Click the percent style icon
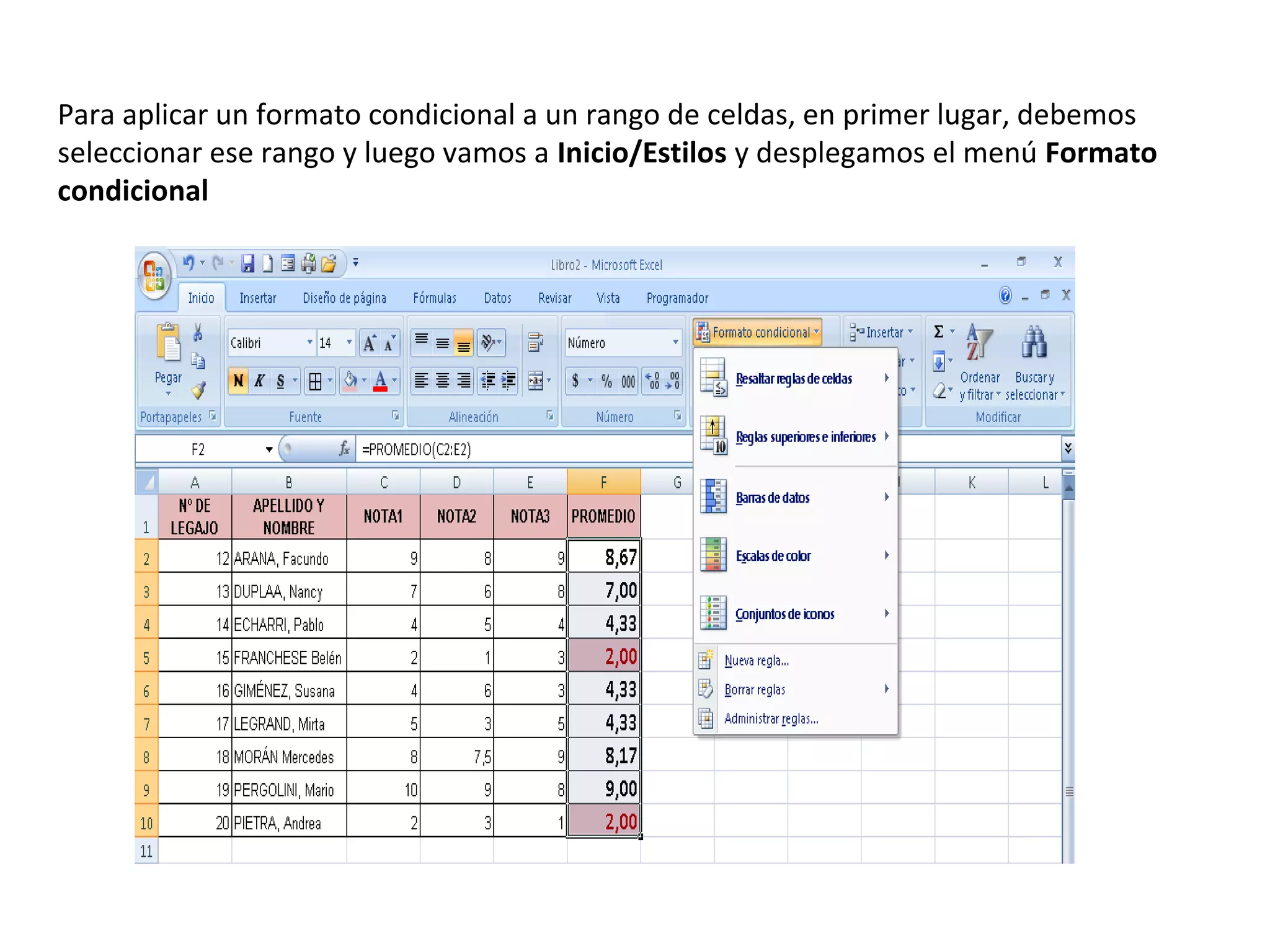Viewport: 1270px width, 952px height. pos(606,381)
